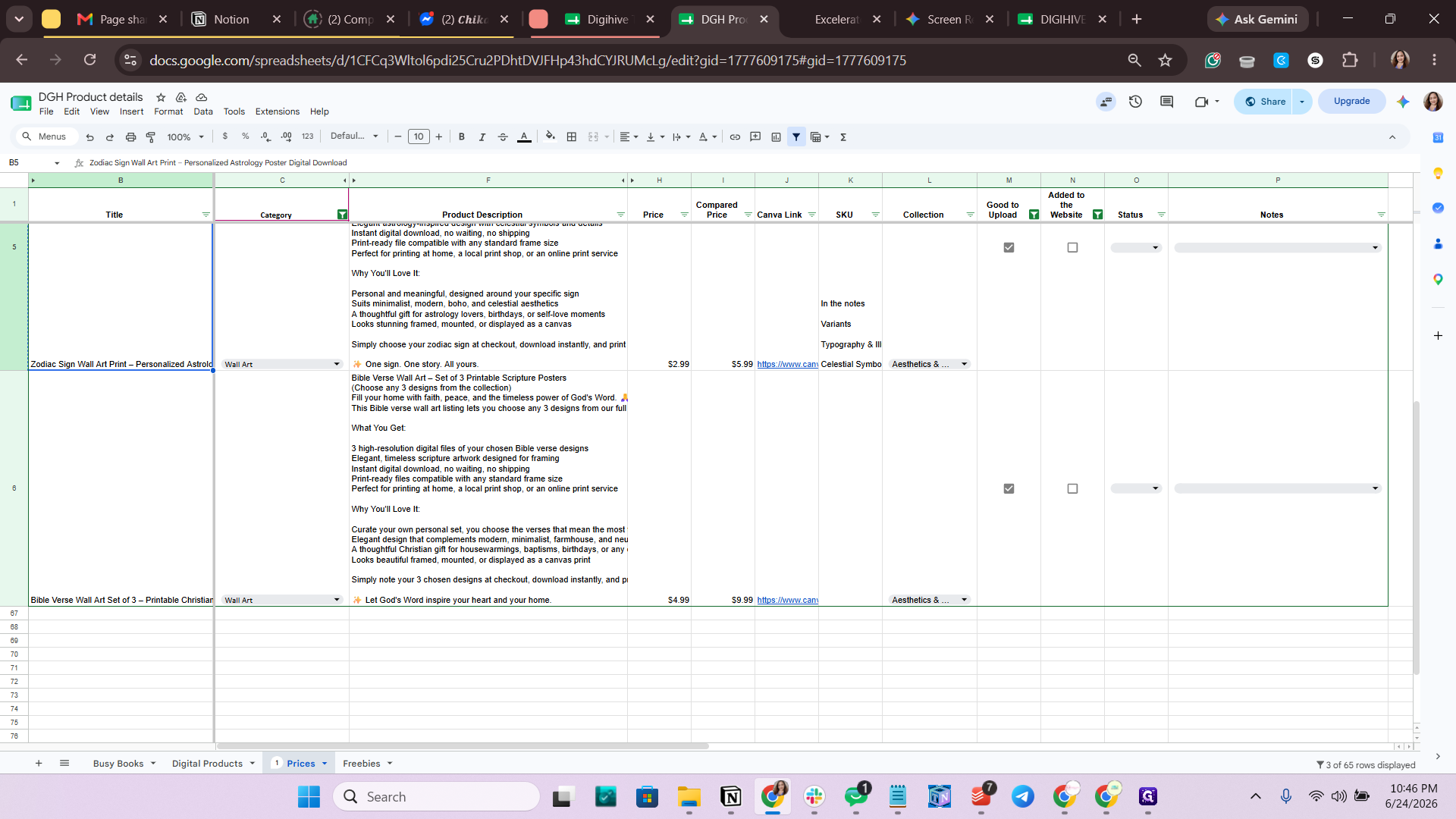Viewport: 1456px width, 819px height.
Task: Open the Borders tool
Action: coord(572,137)
